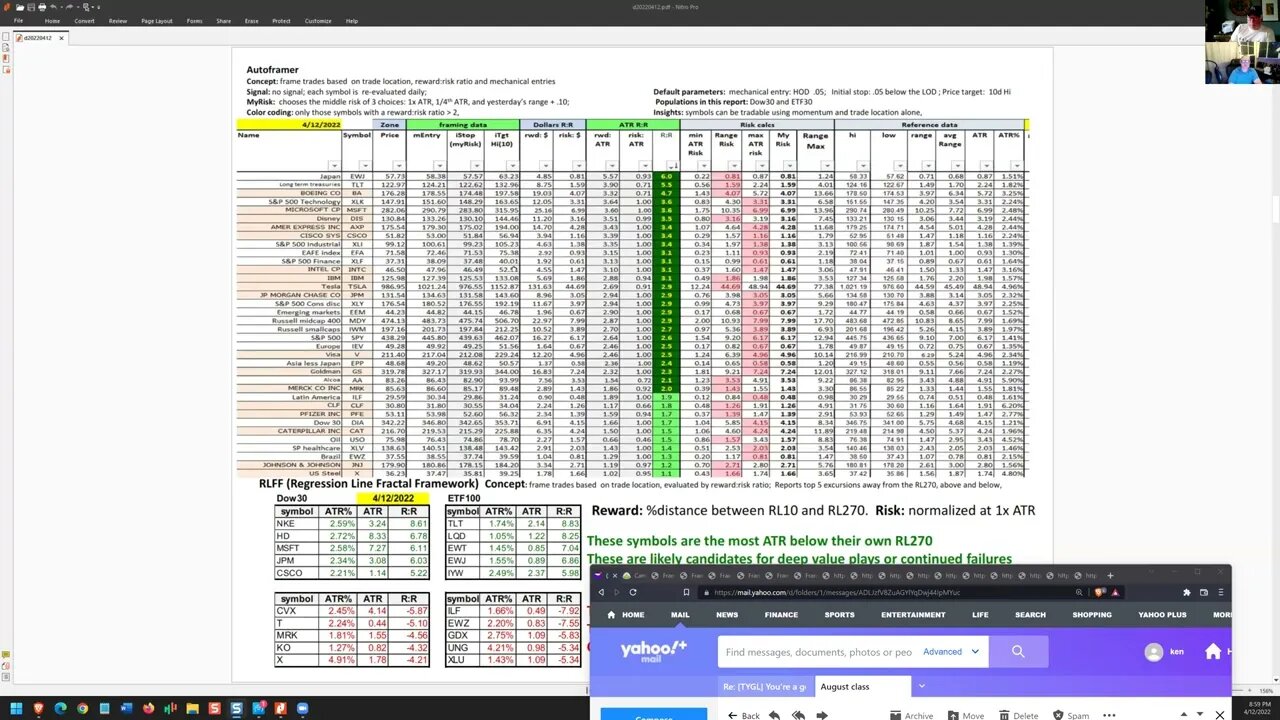The image size is (1280, 720).
Task: Click FINANCE in the Yahoo navigation bar
Action: coord(782,615)
